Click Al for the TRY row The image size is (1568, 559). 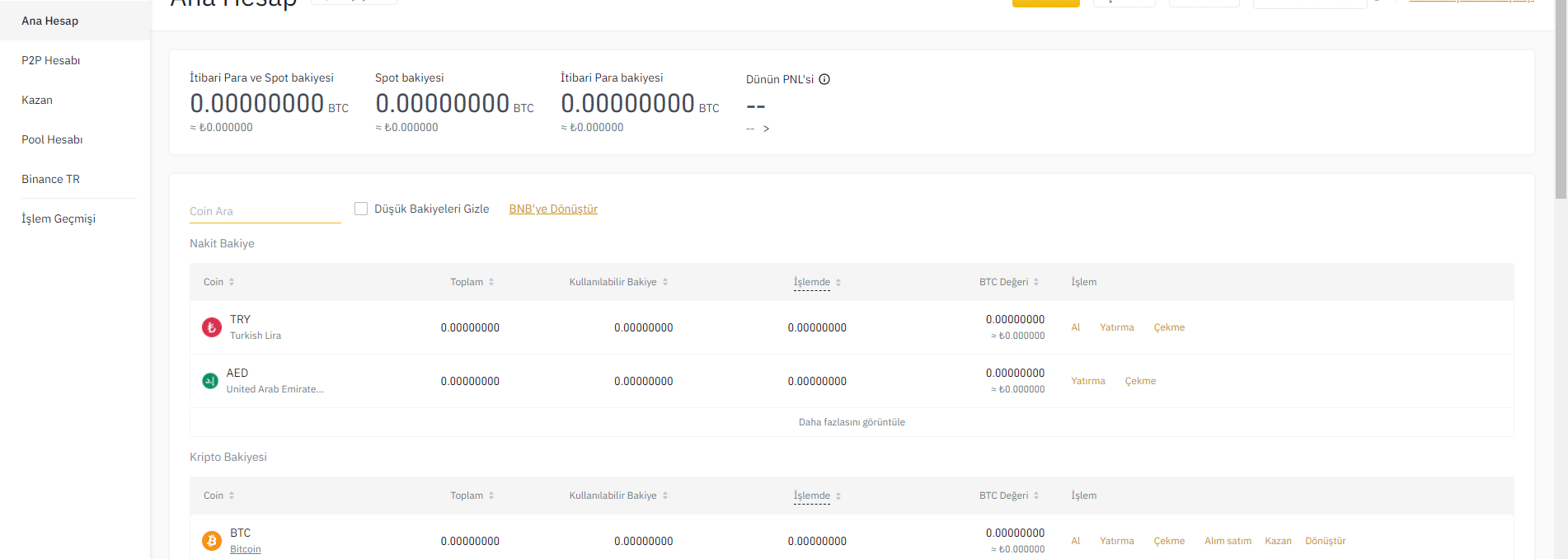(x=1076, y=327)
